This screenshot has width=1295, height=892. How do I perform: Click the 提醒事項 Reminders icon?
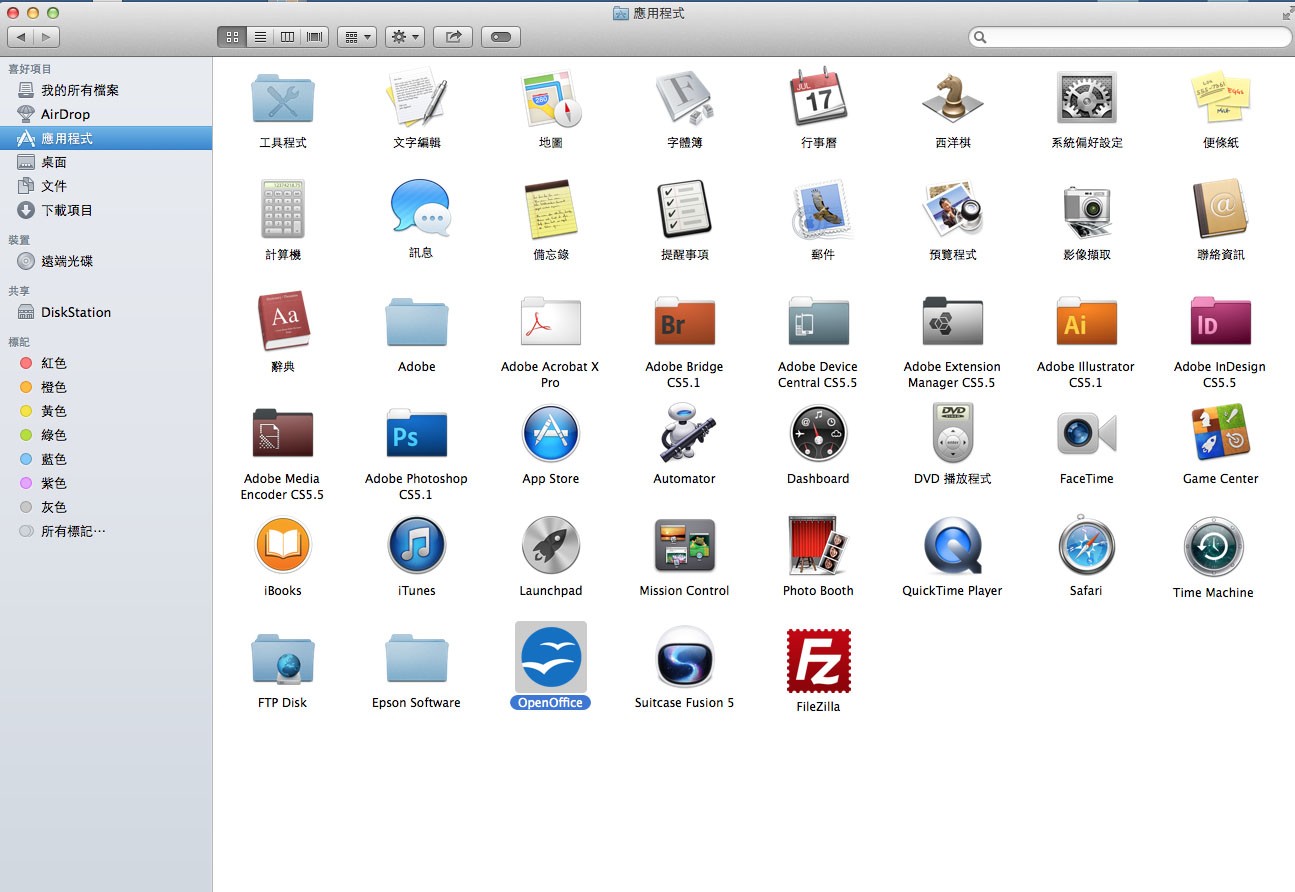pyautogui.click(x=685, y=210)
